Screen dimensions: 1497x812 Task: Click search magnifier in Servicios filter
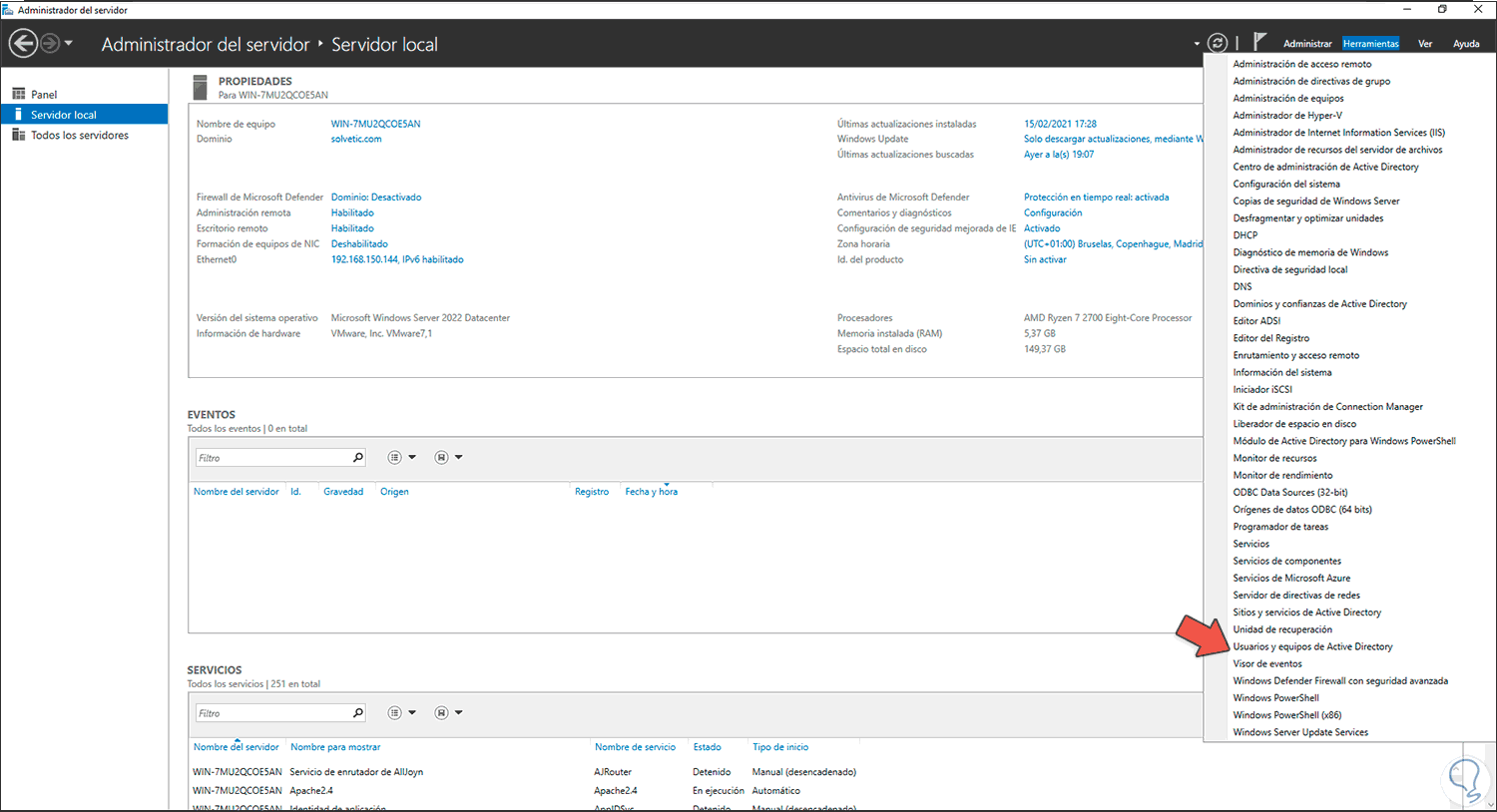(358, 713)
